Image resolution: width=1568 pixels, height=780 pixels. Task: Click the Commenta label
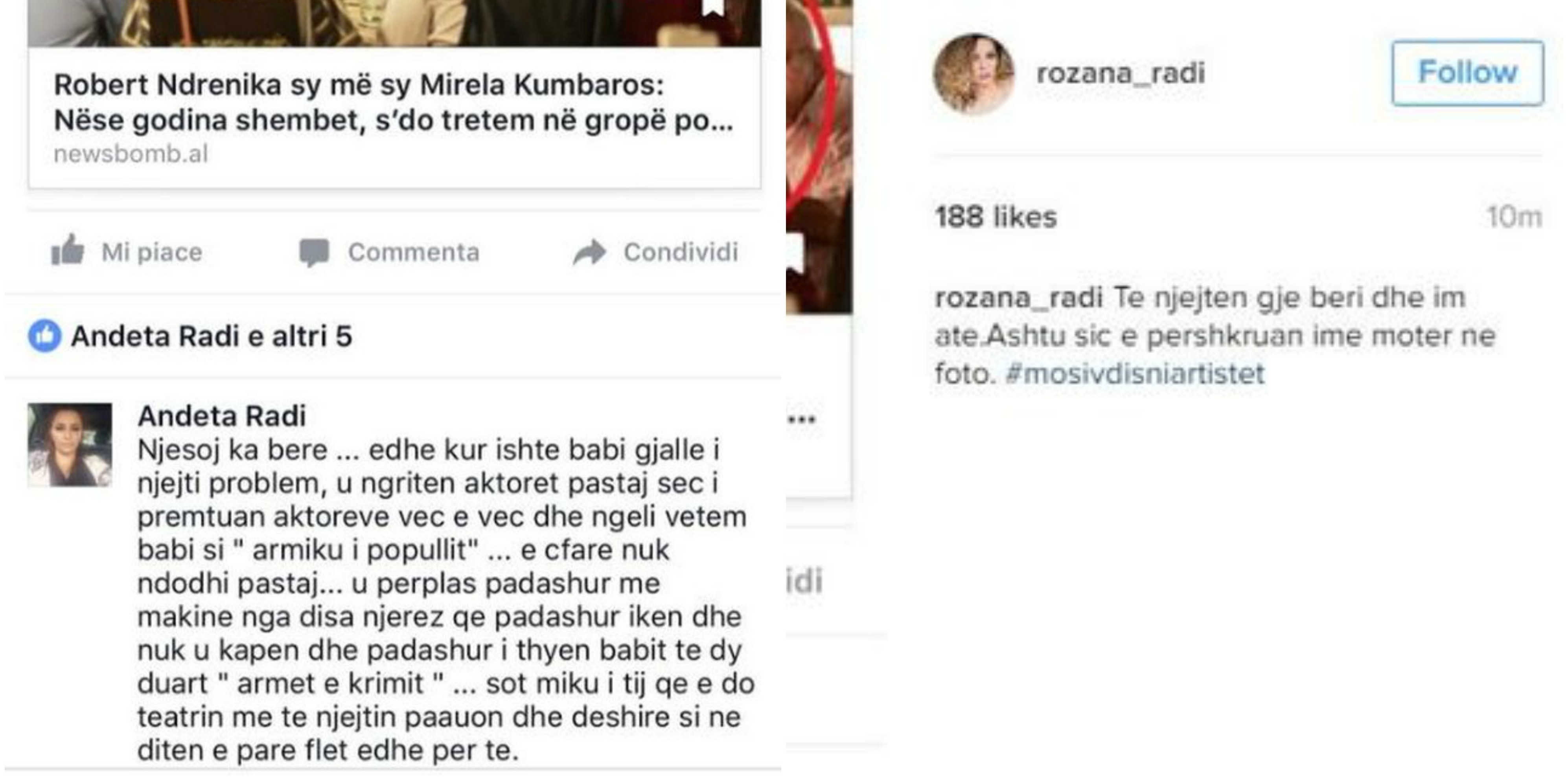pyautogui.click(x=414, y=252)
